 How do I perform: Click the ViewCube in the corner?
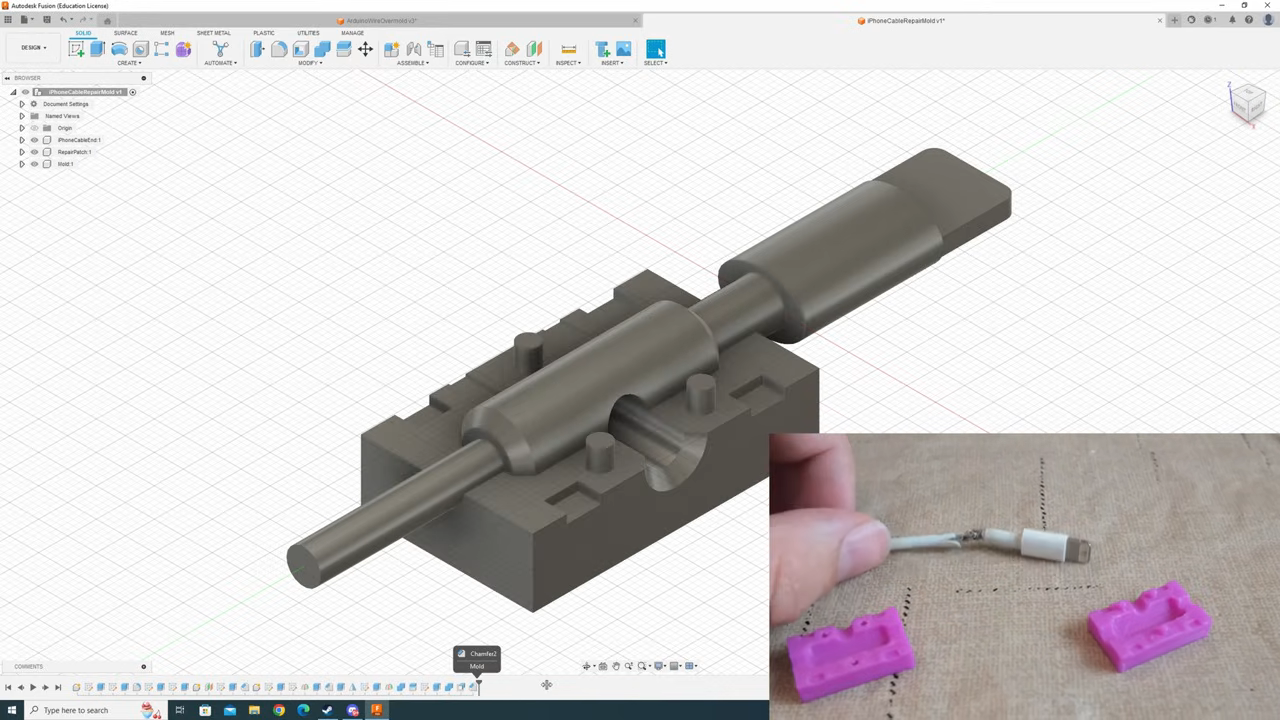point(1247,102)
